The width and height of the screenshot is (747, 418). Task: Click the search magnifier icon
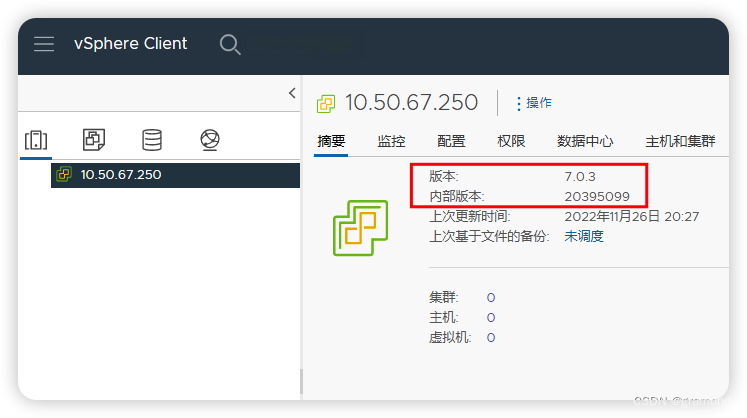[230, 44]
